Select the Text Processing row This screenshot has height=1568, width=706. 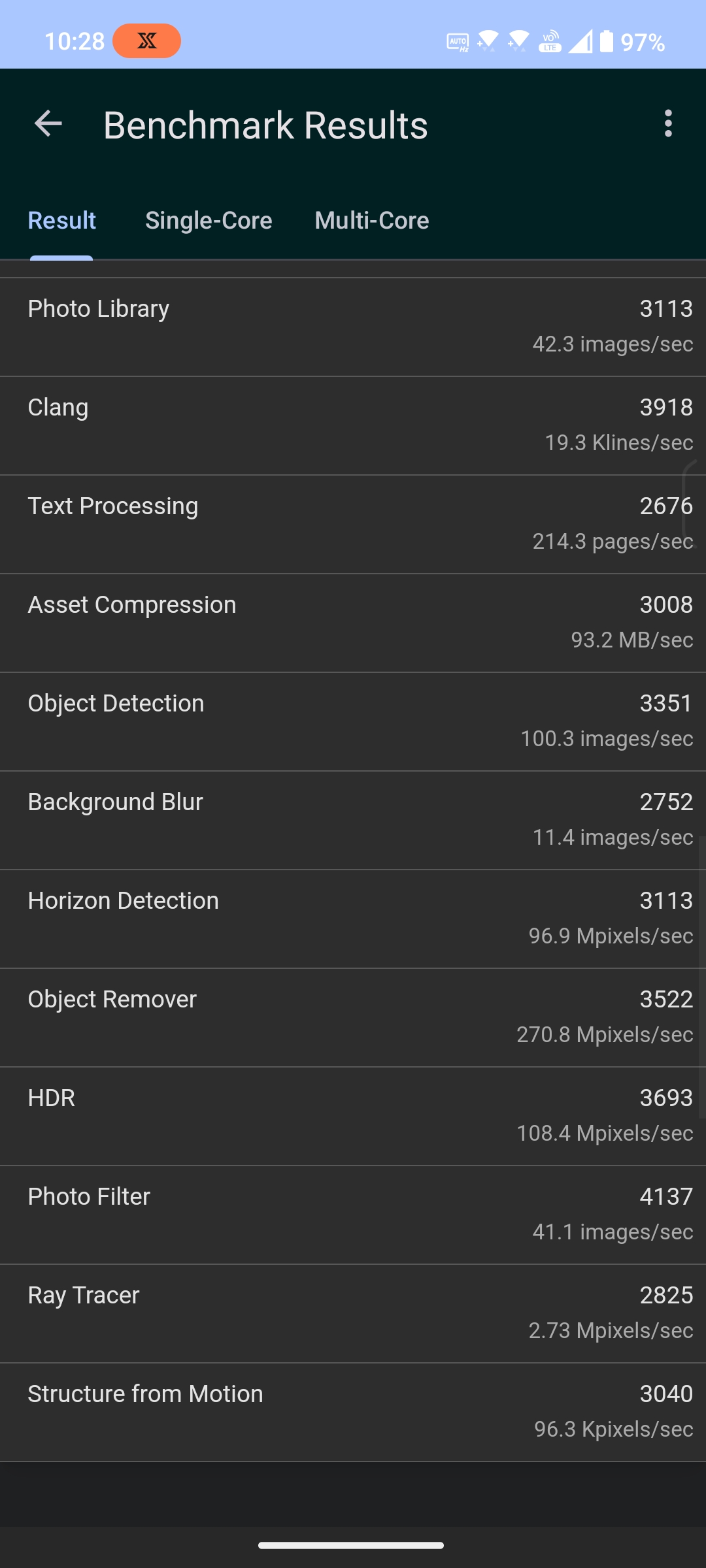coord(353,525)
